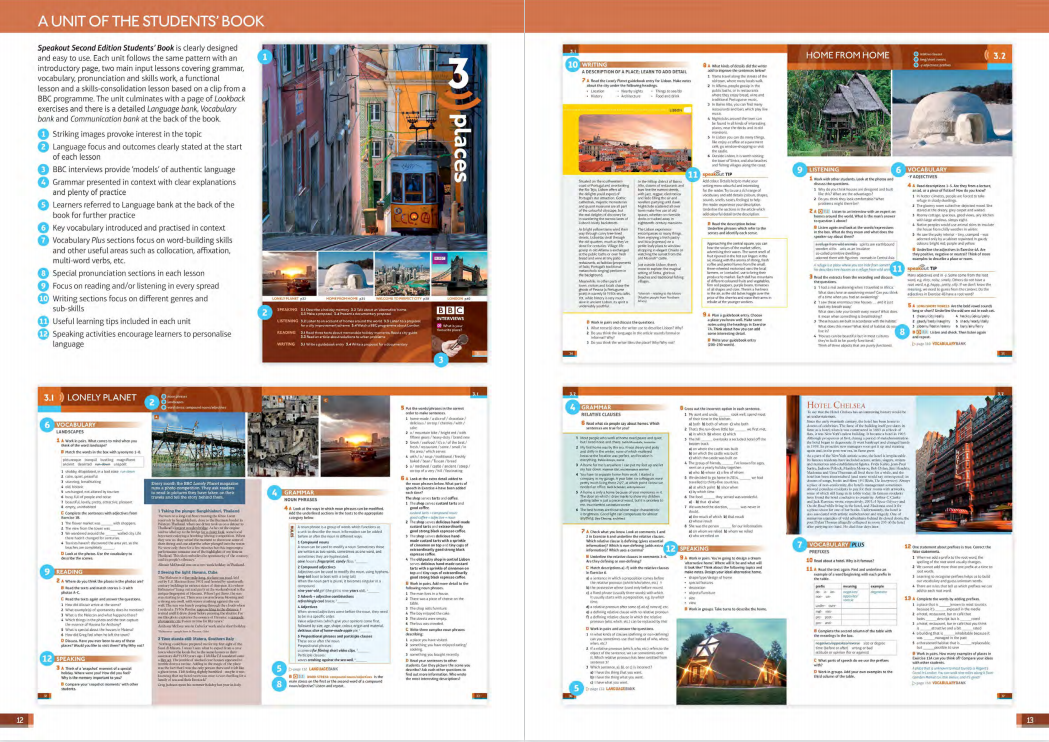1049x742 pixels.
Task: Click "Useful learning tips included in each unit"
Action: [121, 321]
